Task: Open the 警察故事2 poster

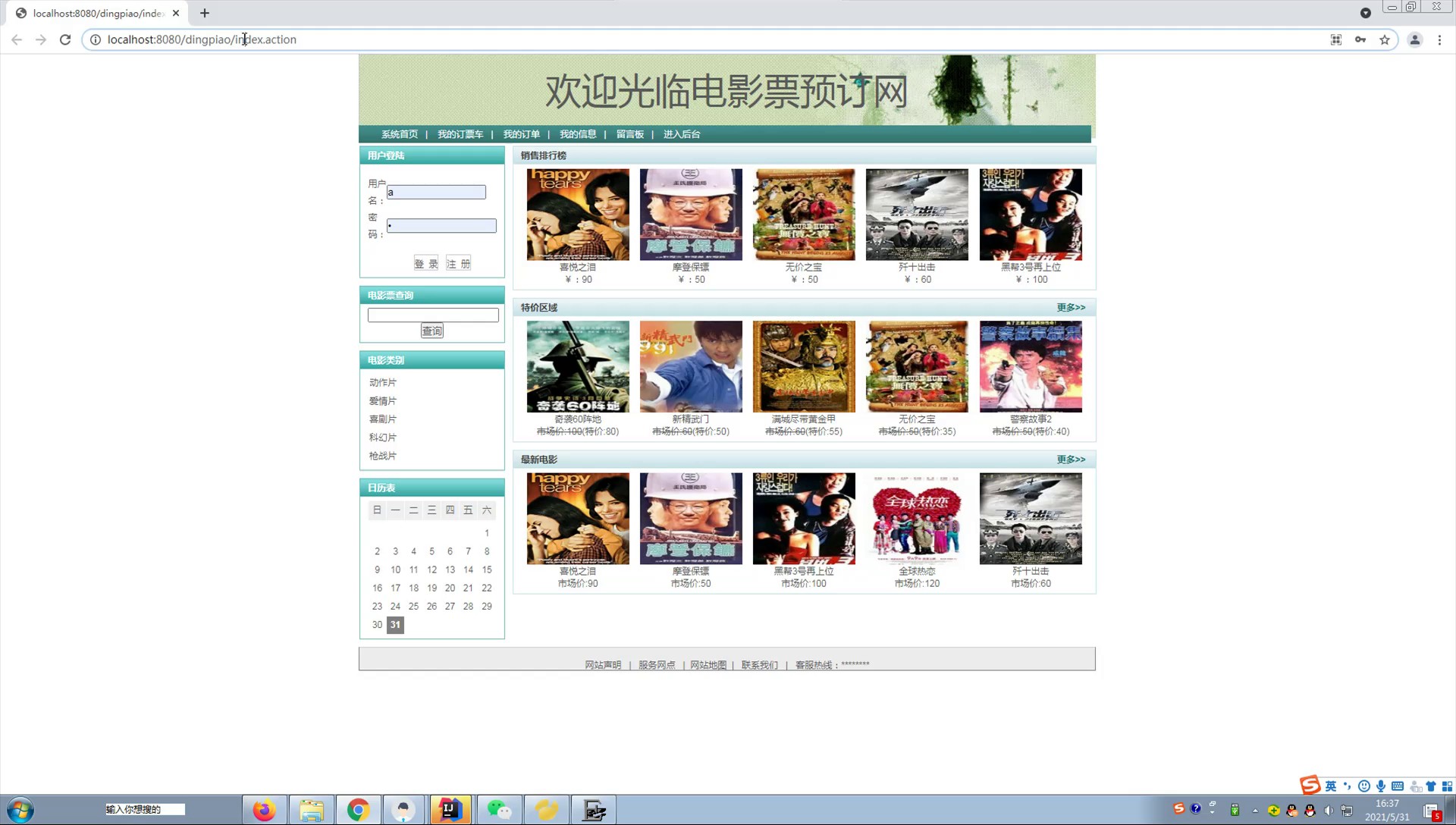Action: 1031,366
